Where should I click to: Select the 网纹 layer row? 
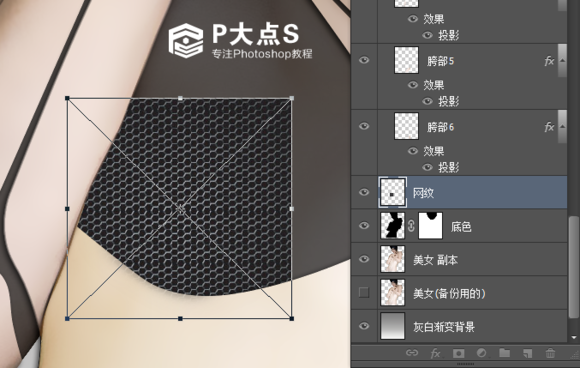tap(459, 192)
